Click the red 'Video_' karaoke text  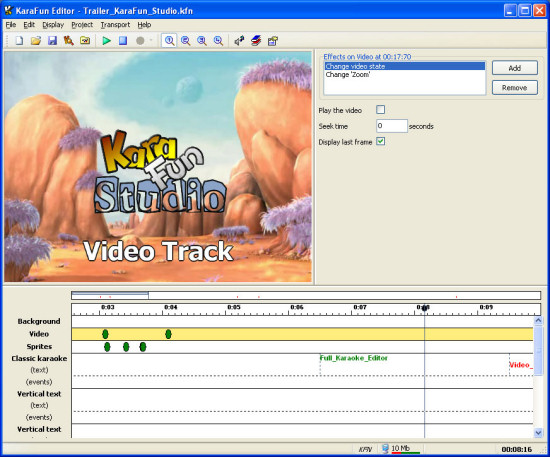point(521,365)
